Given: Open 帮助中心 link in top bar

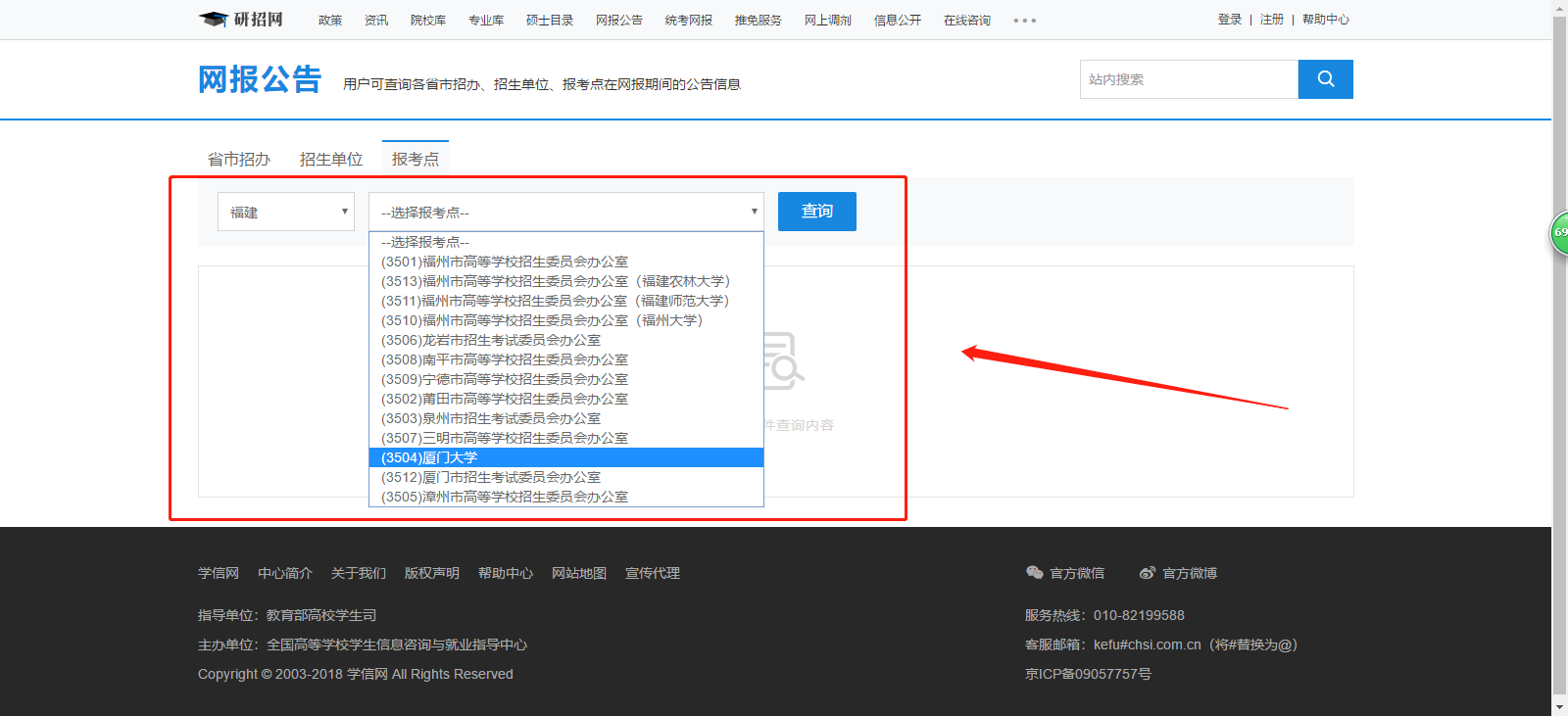Looking at the screenshot, I should point(1326,20).
